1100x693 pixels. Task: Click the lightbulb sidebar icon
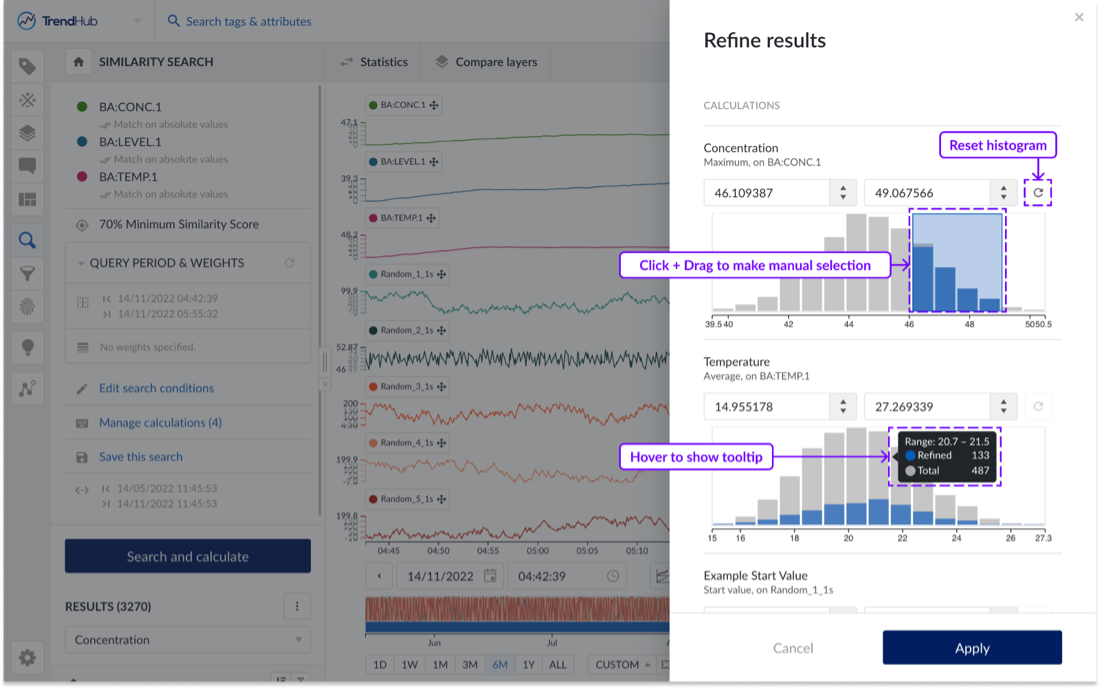click(x=27, y=346)
